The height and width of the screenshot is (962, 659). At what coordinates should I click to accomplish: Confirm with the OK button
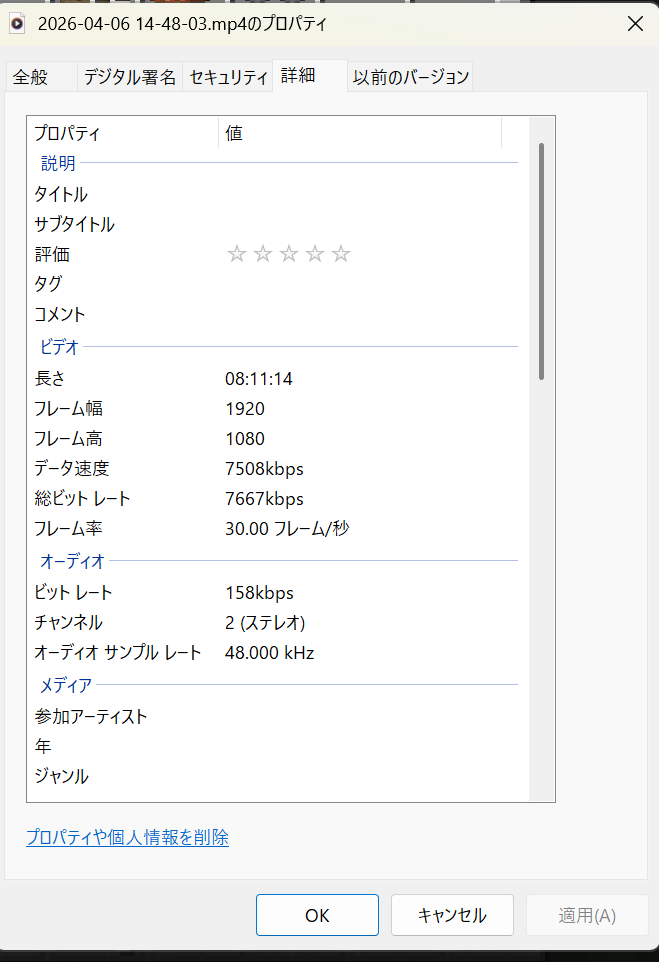317,915
